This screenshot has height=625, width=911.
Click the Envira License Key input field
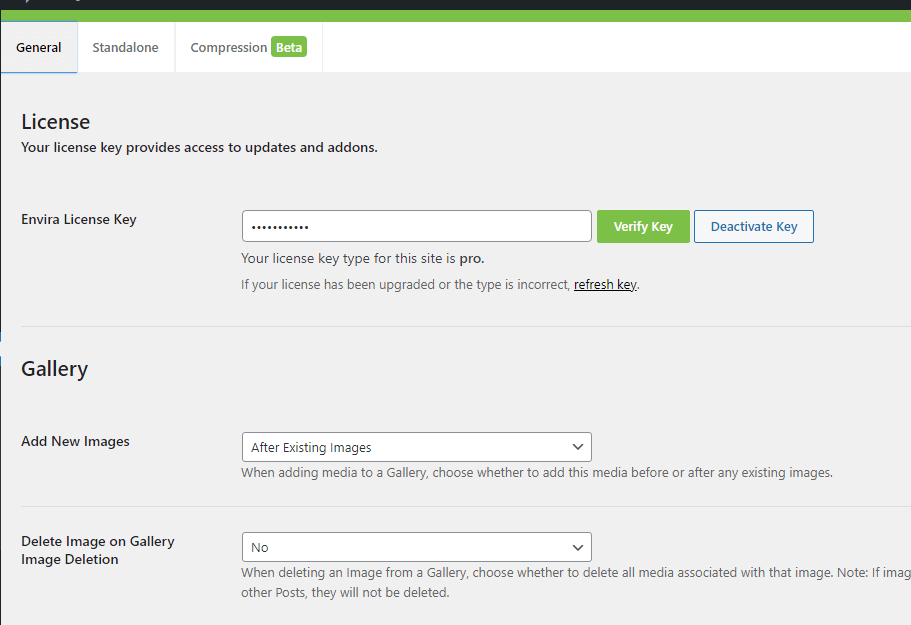(x=416, y=226)
